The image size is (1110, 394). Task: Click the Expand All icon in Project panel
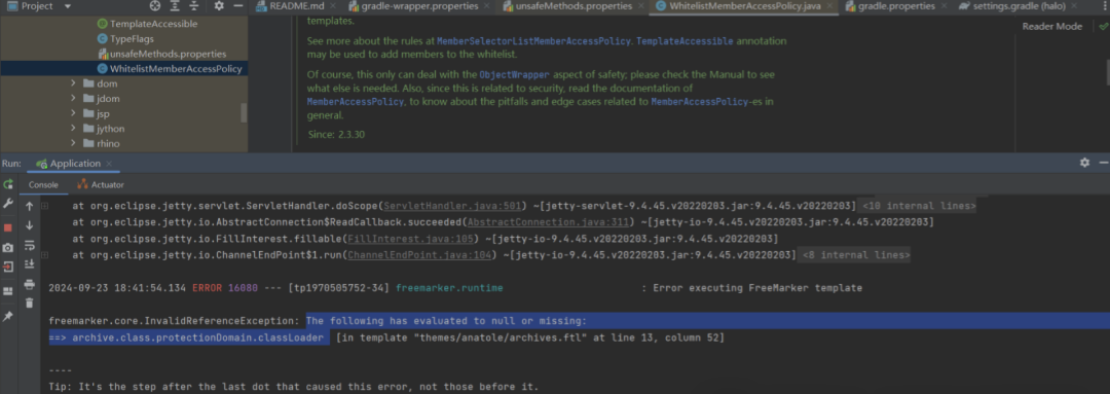point(175,6)
